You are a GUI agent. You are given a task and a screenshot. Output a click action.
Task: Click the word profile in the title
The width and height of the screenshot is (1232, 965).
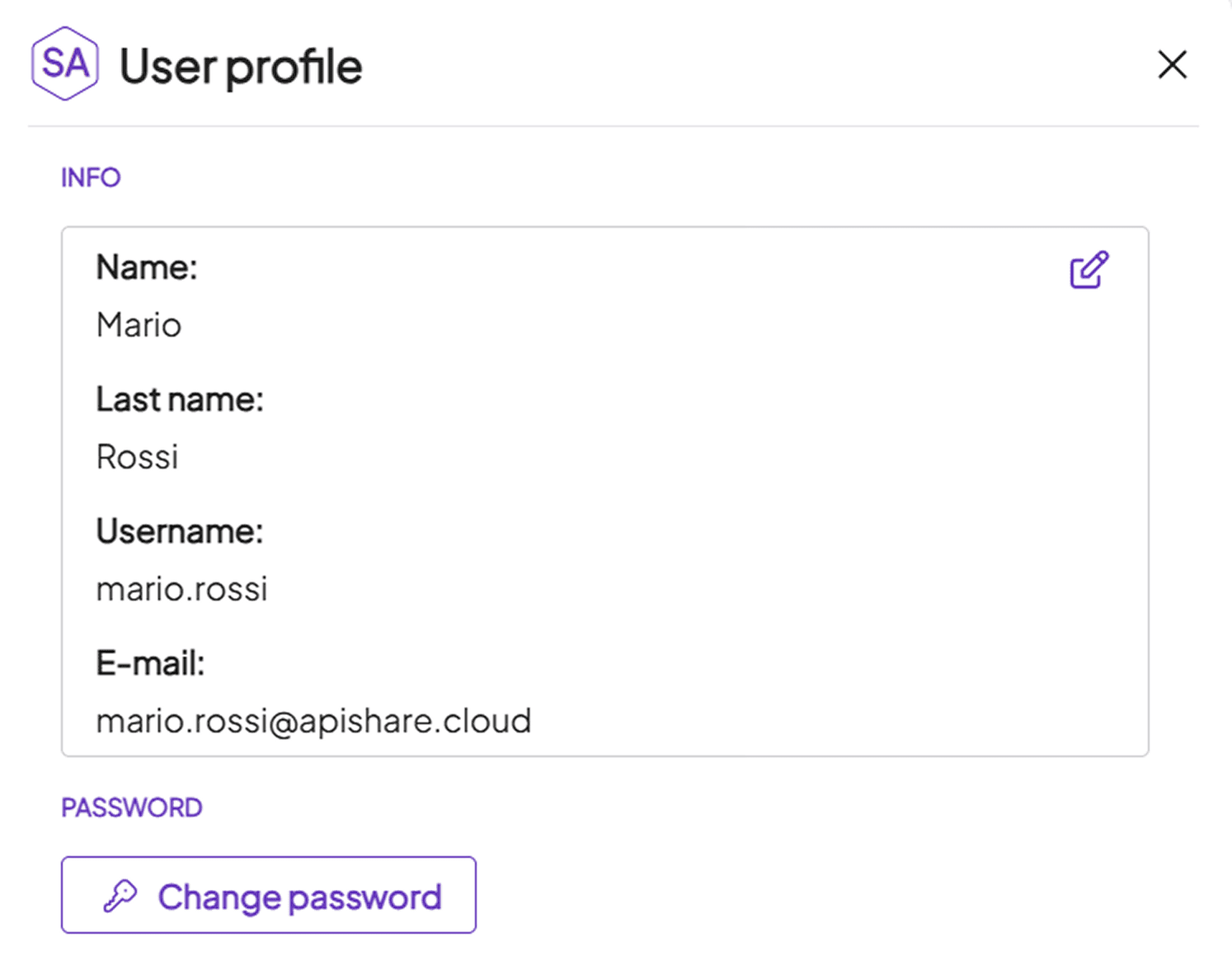coord(294,68)
